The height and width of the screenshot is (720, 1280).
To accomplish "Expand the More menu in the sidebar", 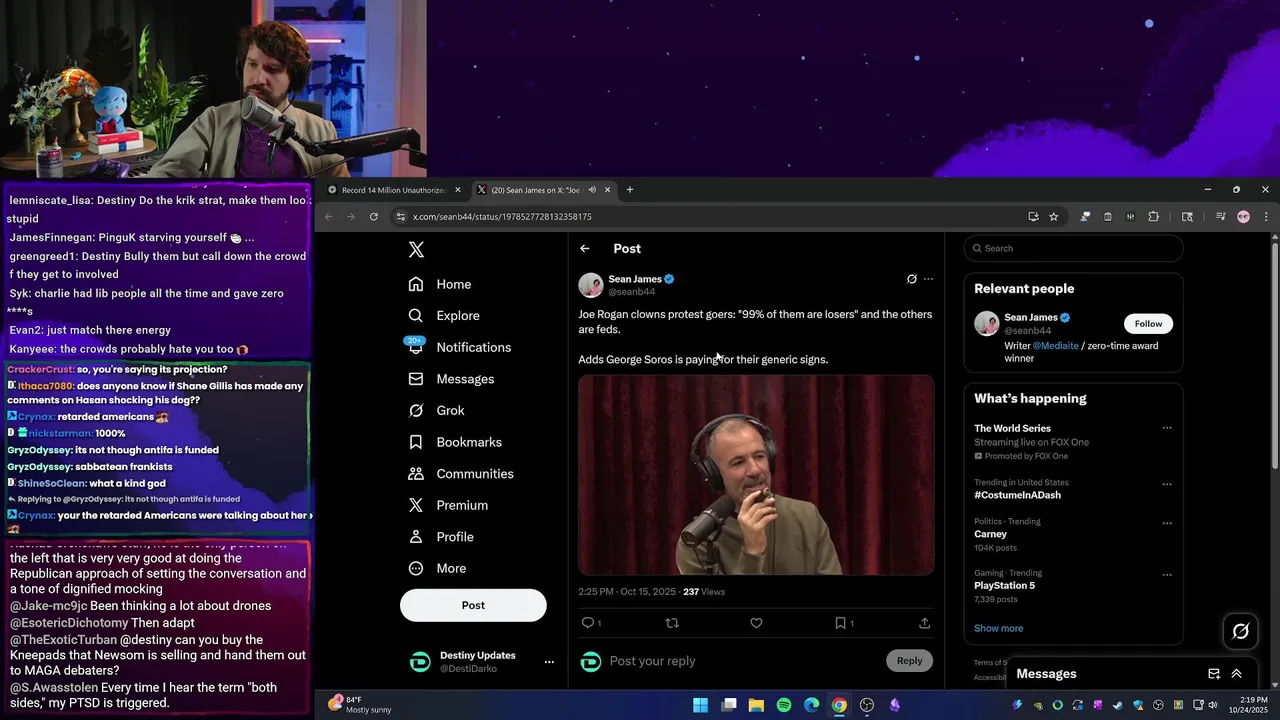I will click(x=437, y=568).
